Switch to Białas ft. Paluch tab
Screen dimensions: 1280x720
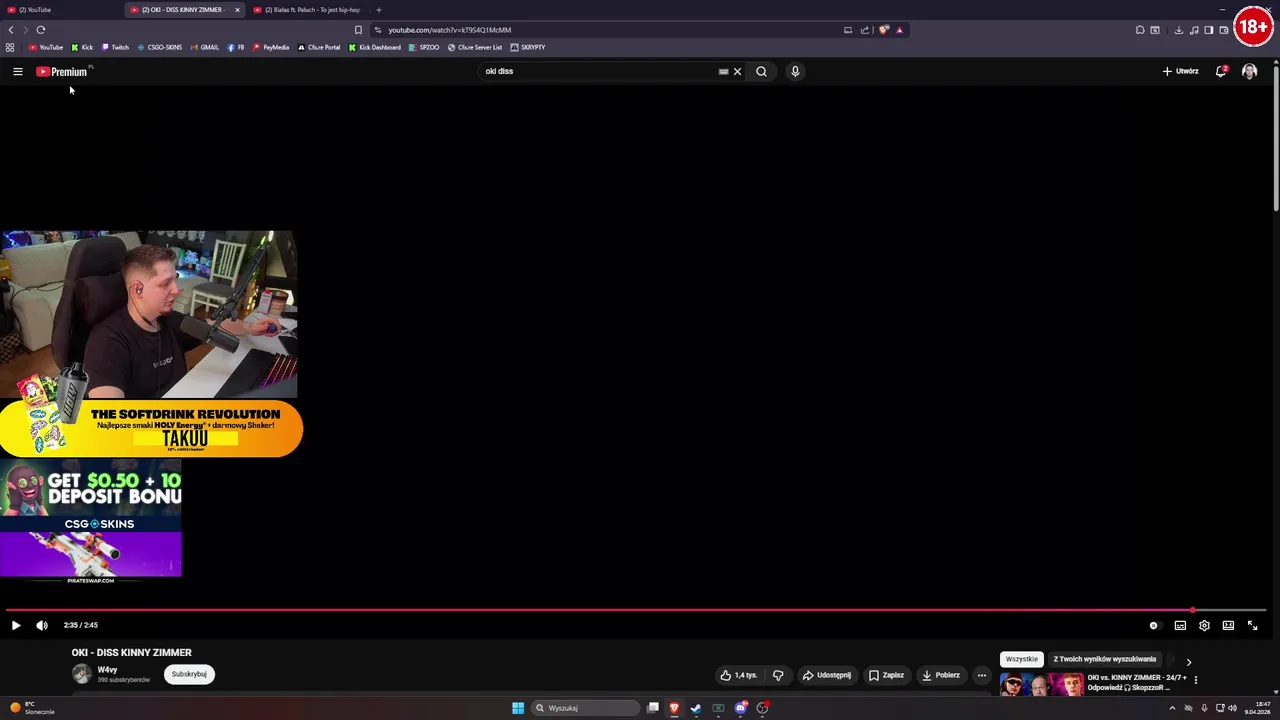[312, 10]
